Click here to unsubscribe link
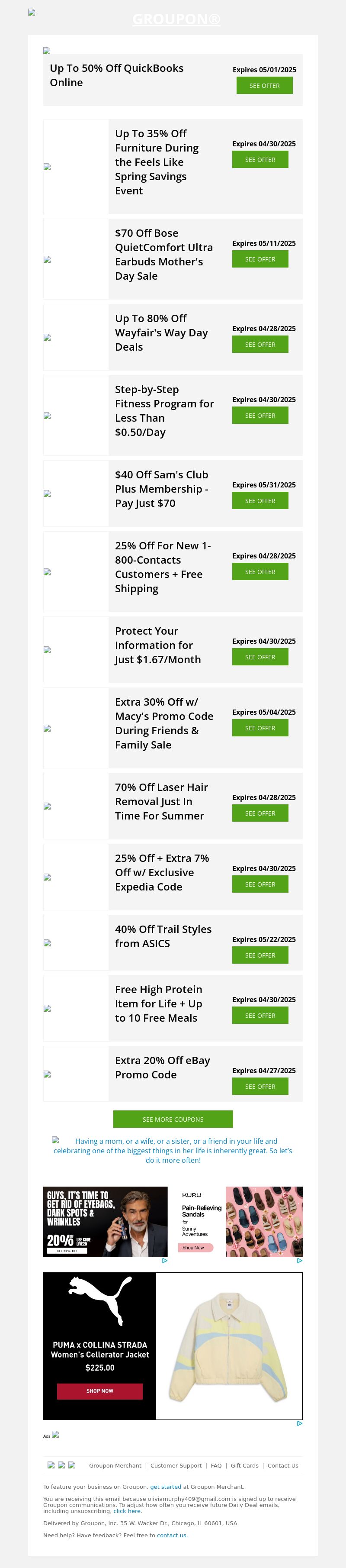The width and height of the screenshot is (346, 1568). click(x=127, y=1511)
